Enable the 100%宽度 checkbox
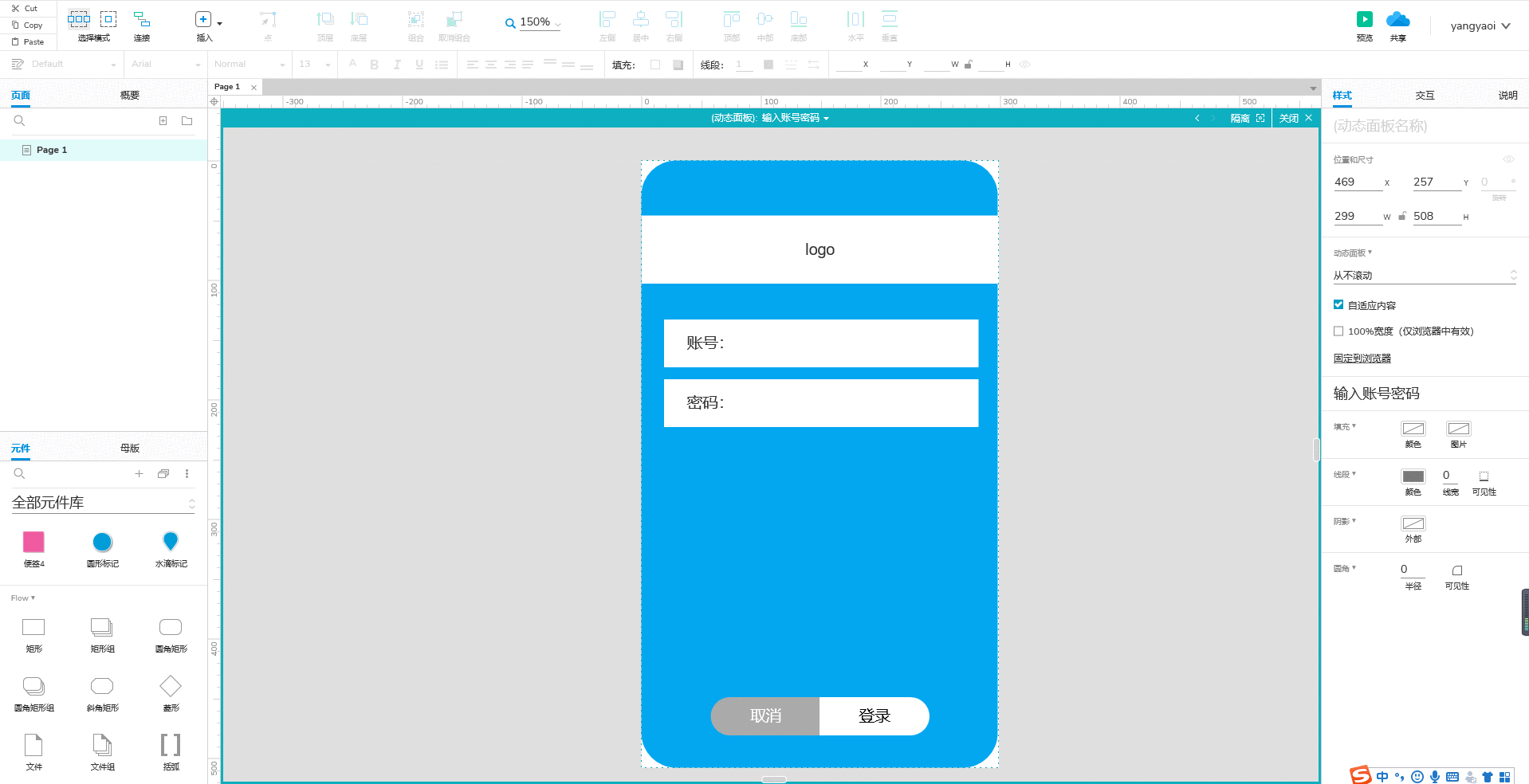Image resolution: width=1529 pixels, height=784 pixels. [x=1338, y=331]
